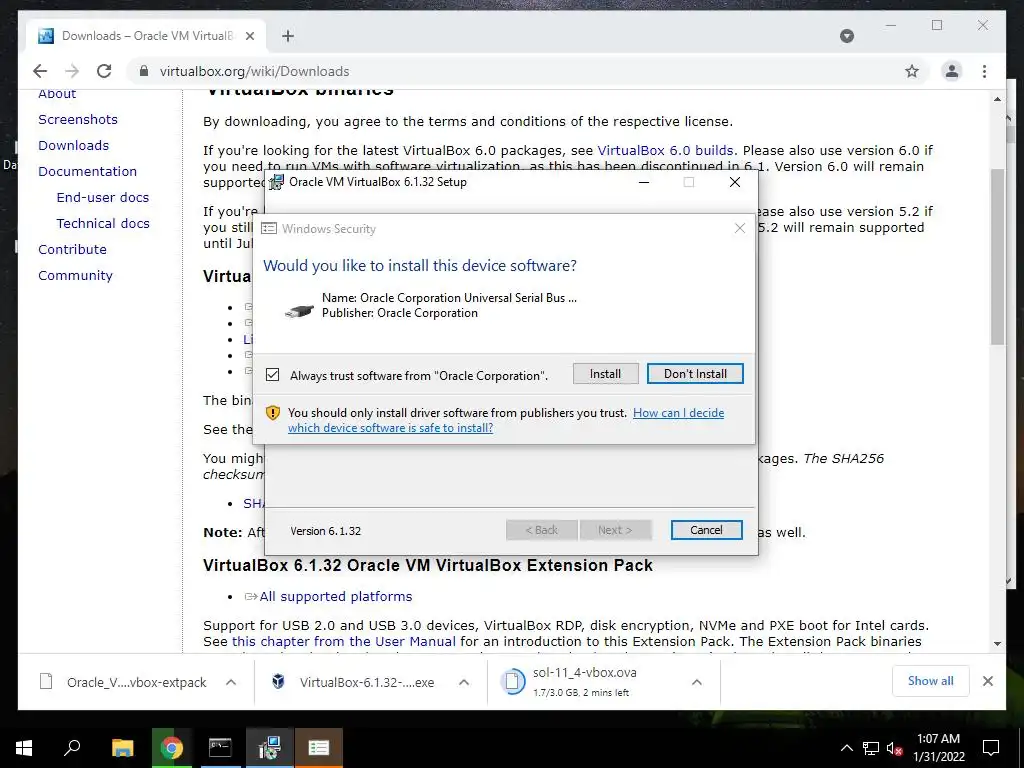Open 'this chapter from the User Manual' link
This screenshot has height=768, width=1024.
344,641
